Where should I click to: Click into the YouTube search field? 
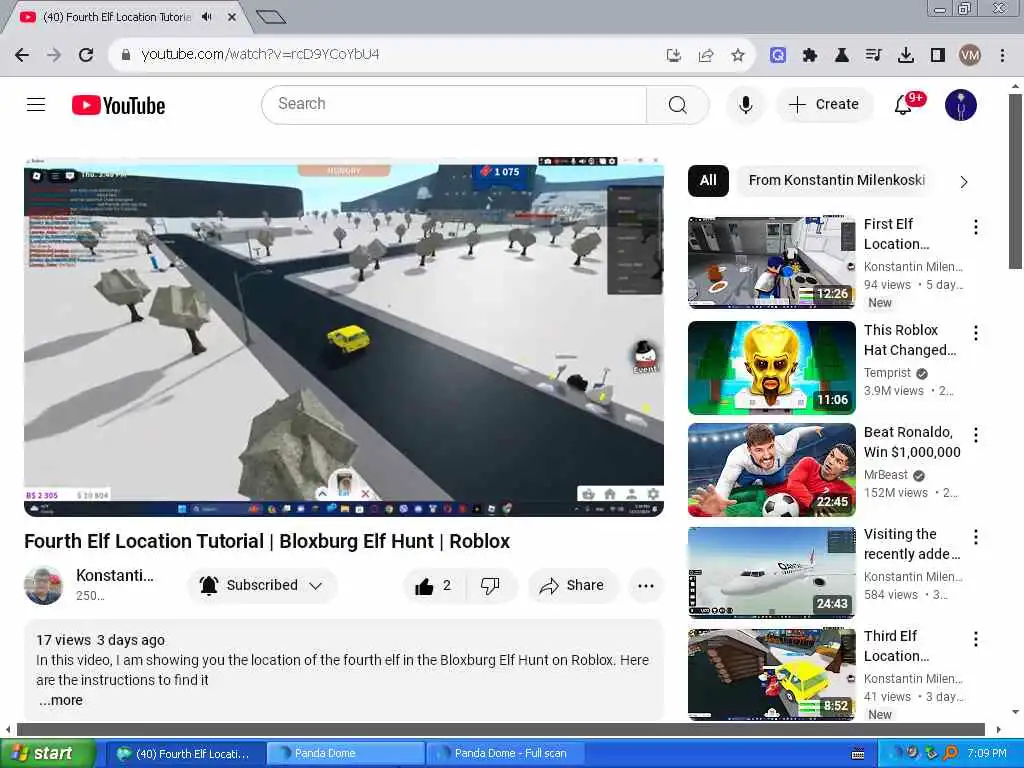pos(455,104)
